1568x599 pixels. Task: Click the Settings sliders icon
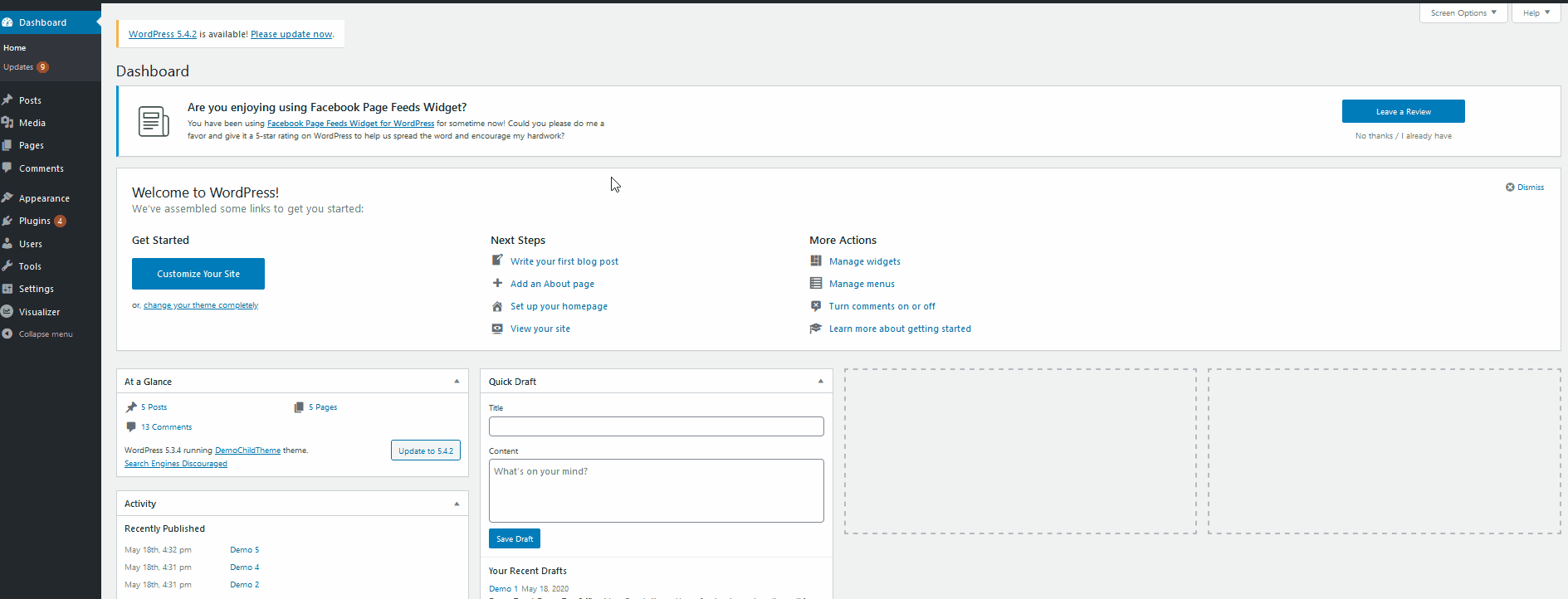click(7, 288)
